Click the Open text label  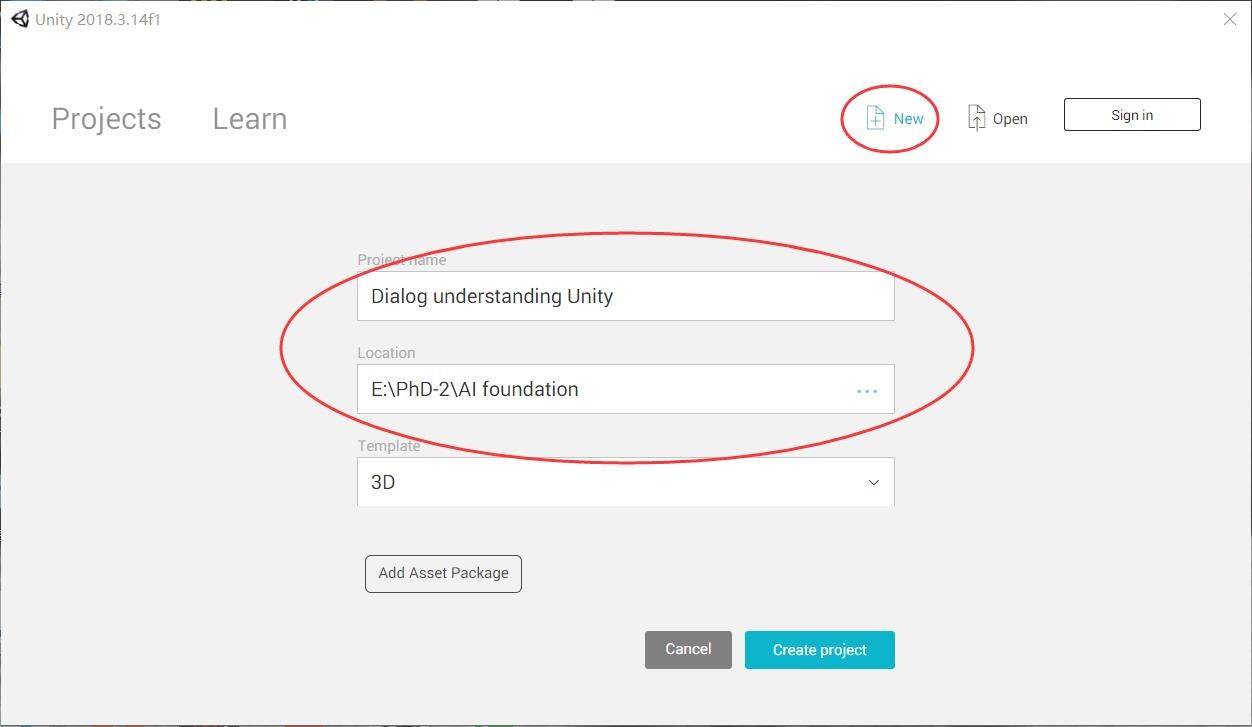point(1010,119)
